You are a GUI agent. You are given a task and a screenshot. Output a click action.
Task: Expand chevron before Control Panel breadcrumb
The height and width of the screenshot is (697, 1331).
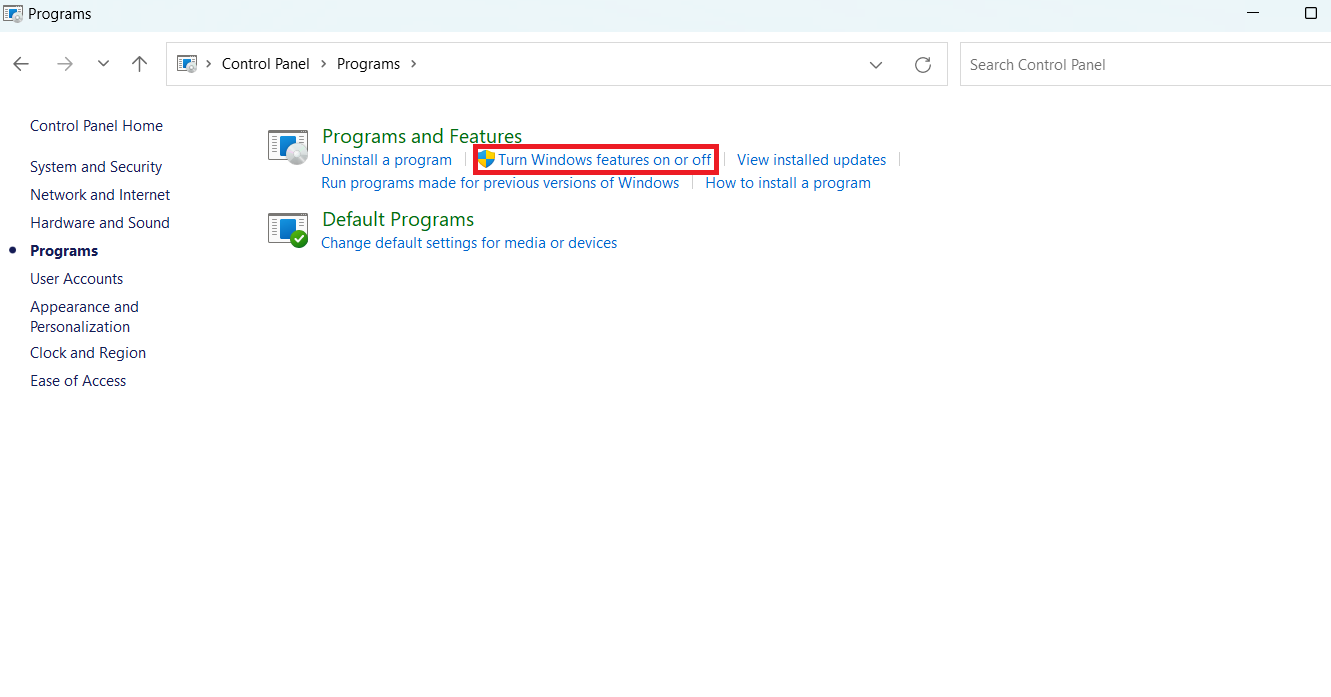click(x=209, y=64)
